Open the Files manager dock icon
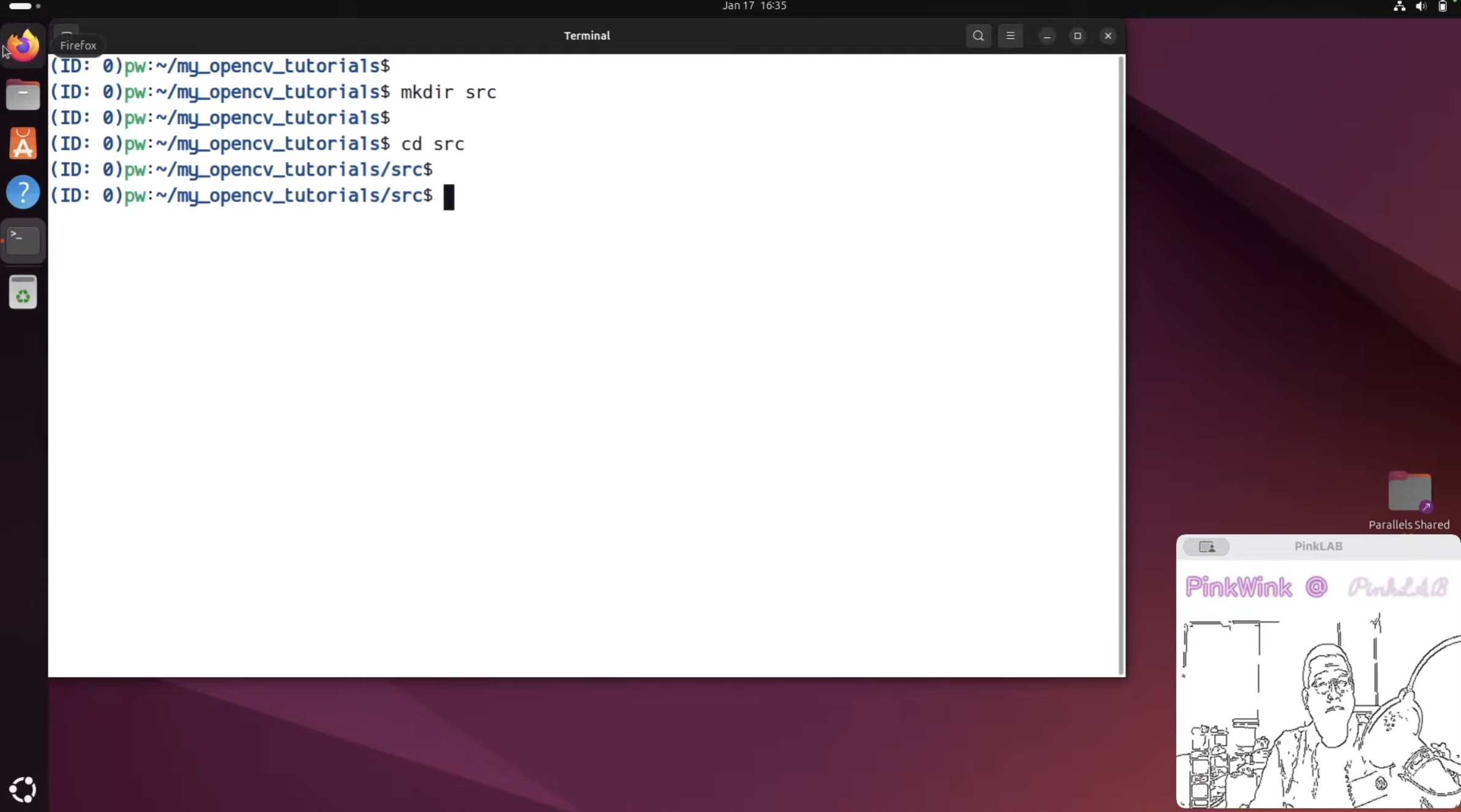1461x812 pixels. 23,95
